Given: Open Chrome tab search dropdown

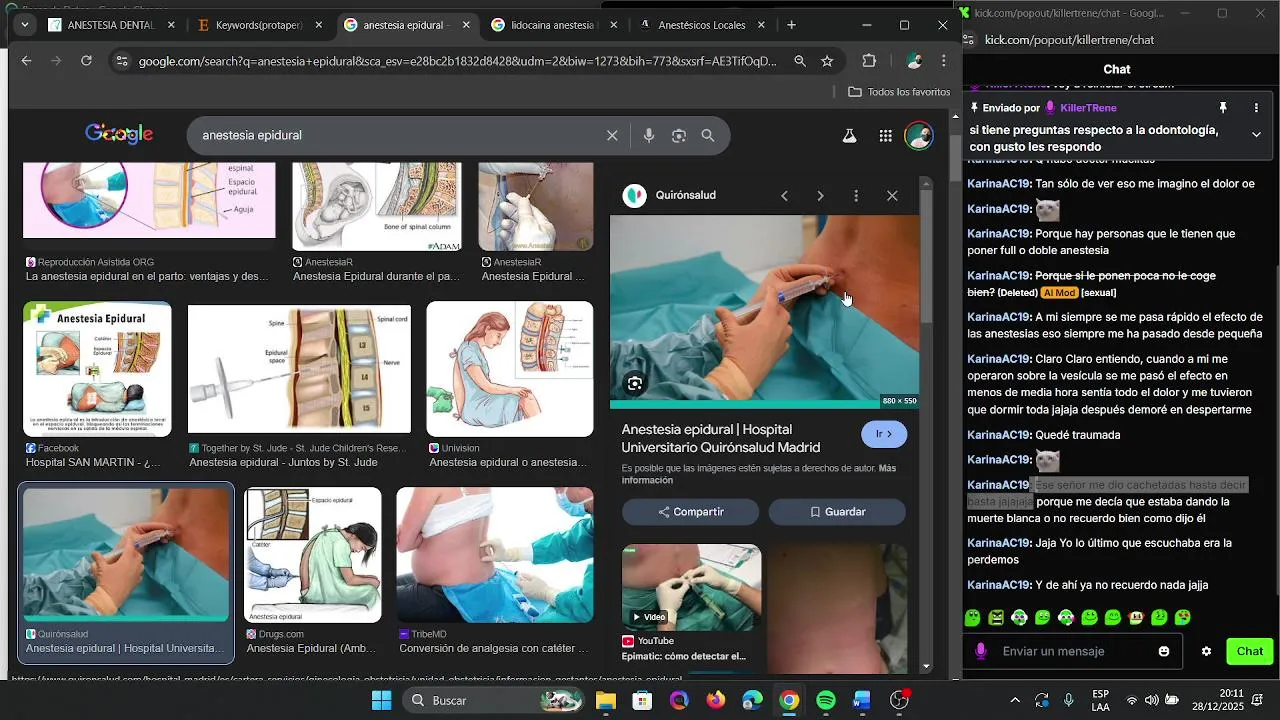Looking at the screenshot, I should [x=24, y=25].
